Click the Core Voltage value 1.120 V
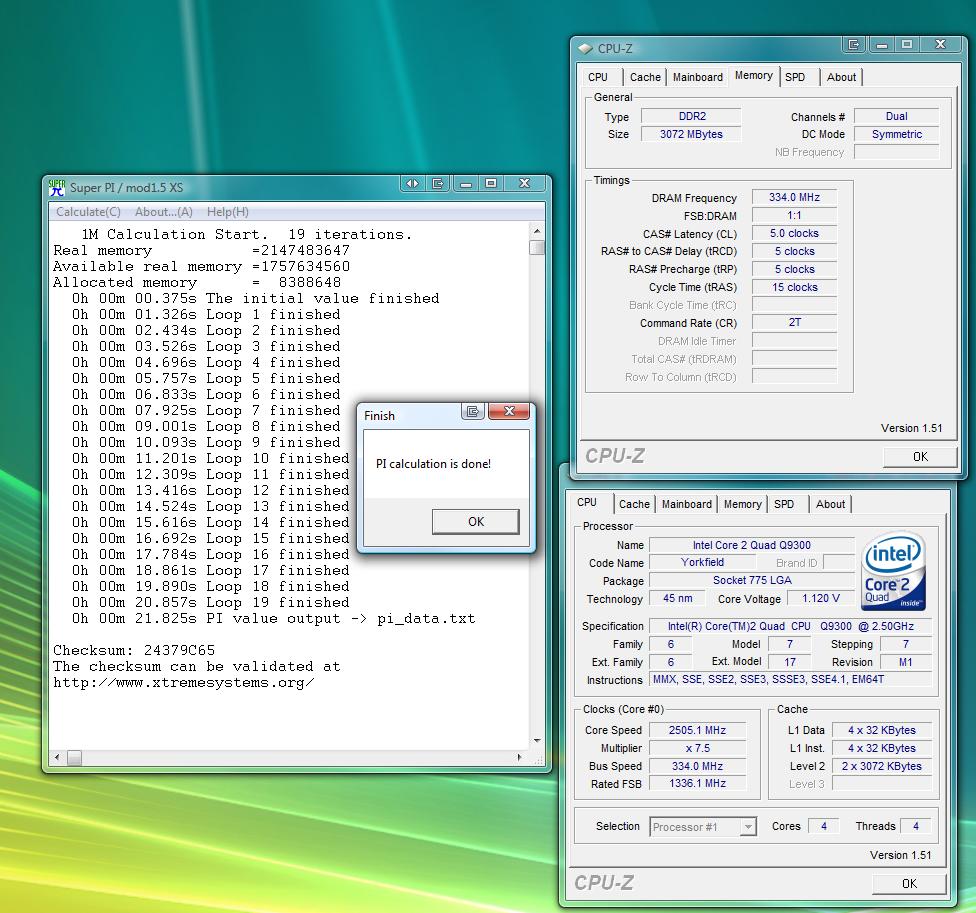This screenshot has width=976, height=913. tap(820, 598)
